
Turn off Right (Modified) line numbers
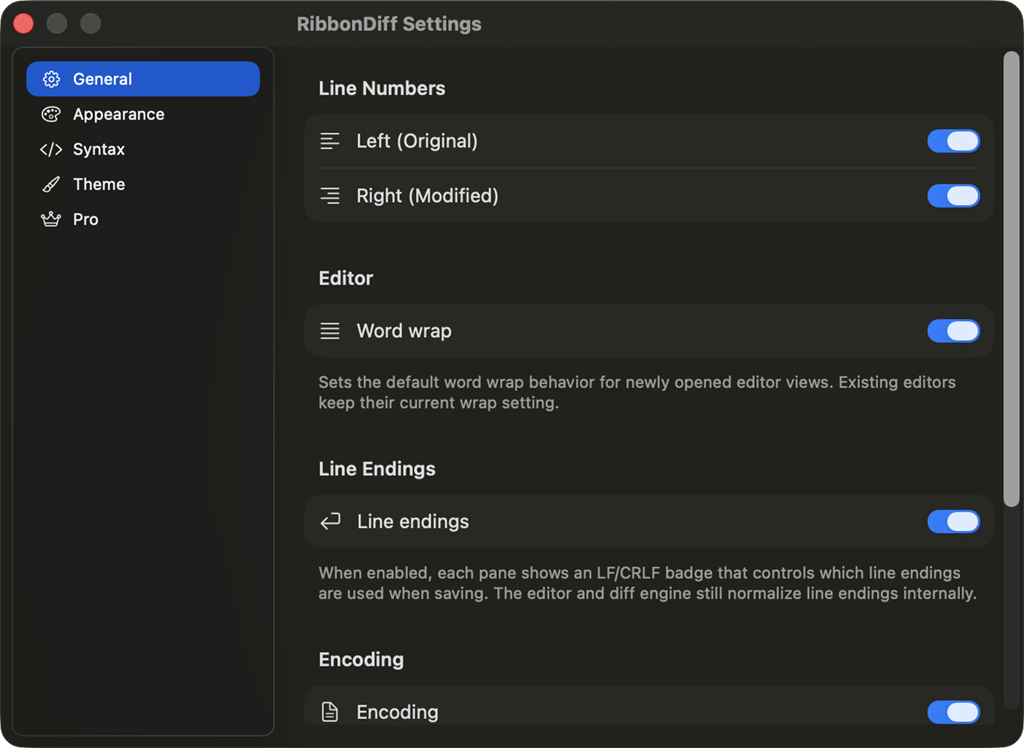[x=953, y=196]
